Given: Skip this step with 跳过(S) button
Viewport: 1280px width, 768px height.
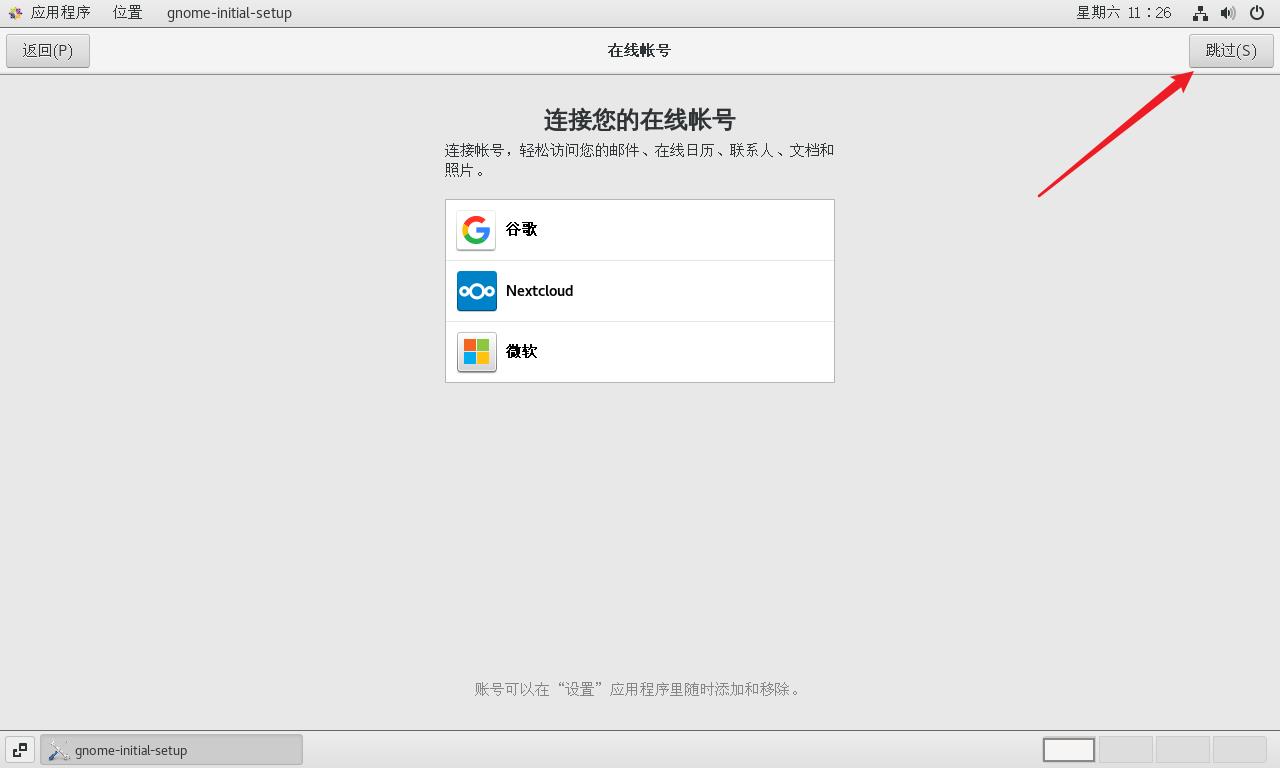Looking at the screenshot, I should [x=1231, y=51].
